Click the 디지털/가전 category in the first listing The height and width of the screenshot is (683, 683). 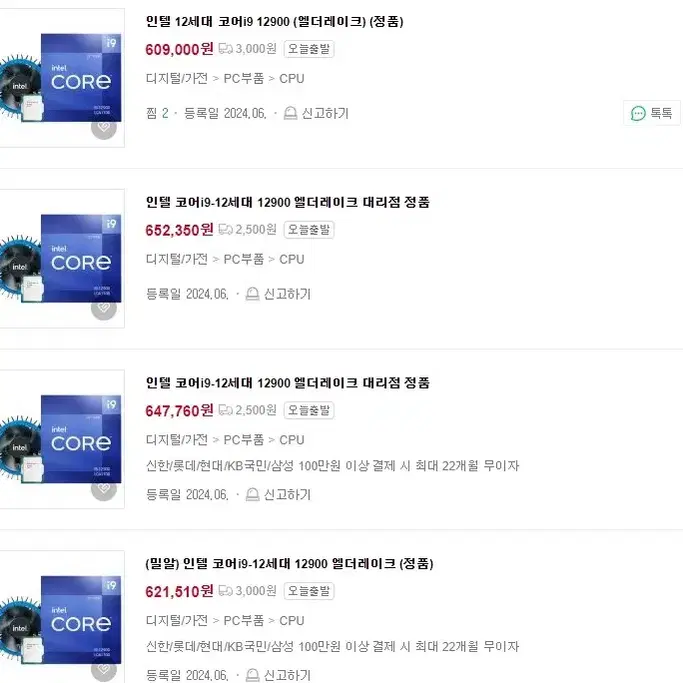176,78
